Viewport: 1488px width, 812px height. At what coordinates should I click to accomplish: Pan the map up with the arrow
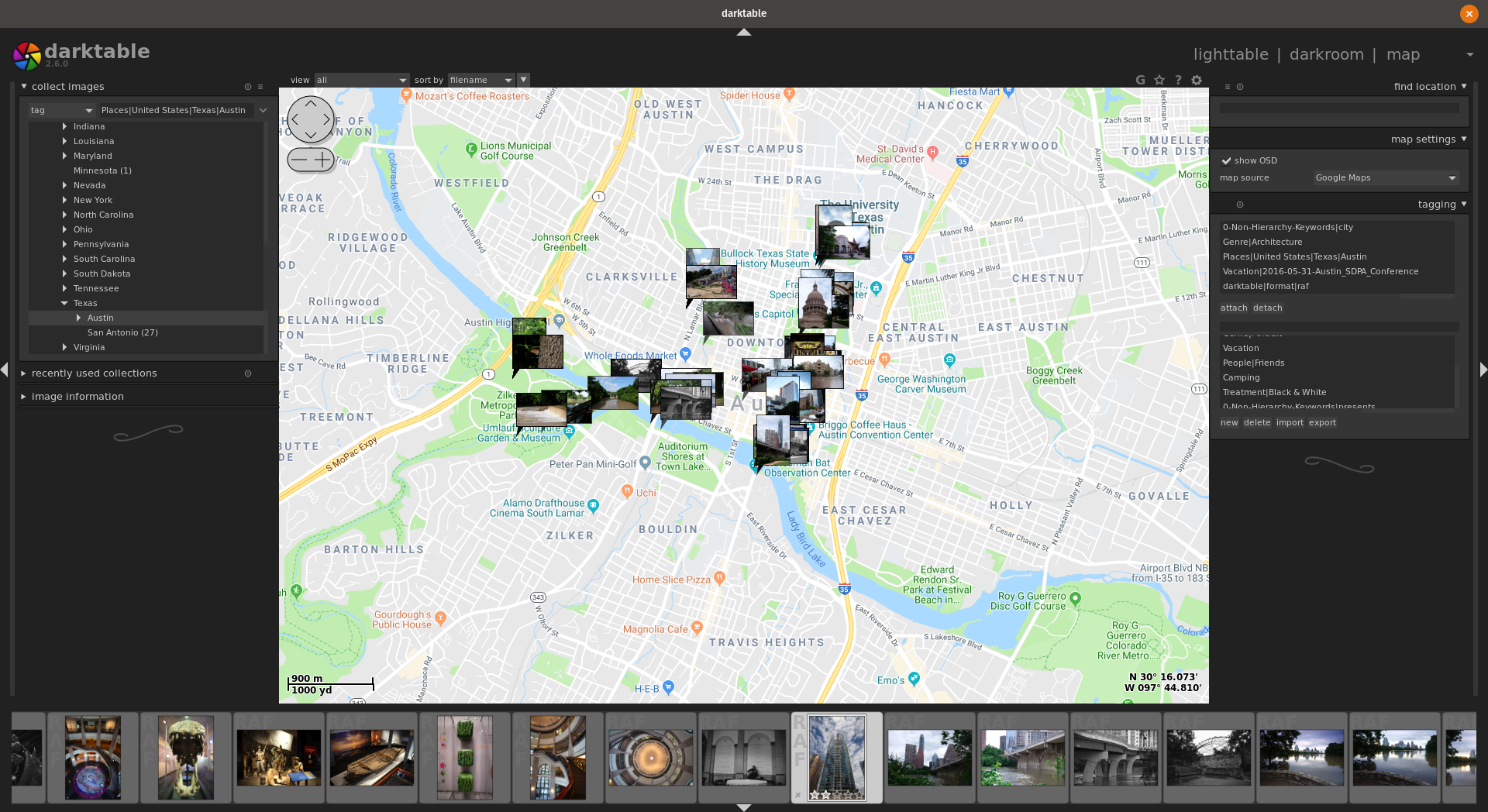coord(311,104)
